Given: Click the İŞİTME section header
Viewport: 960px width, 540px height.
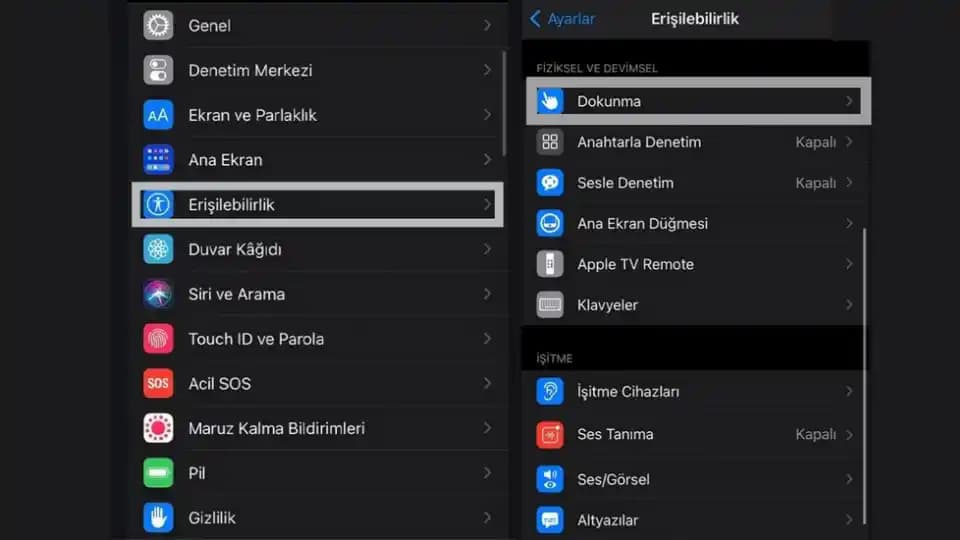Looking at the screenshot, I should pos(554,359).
